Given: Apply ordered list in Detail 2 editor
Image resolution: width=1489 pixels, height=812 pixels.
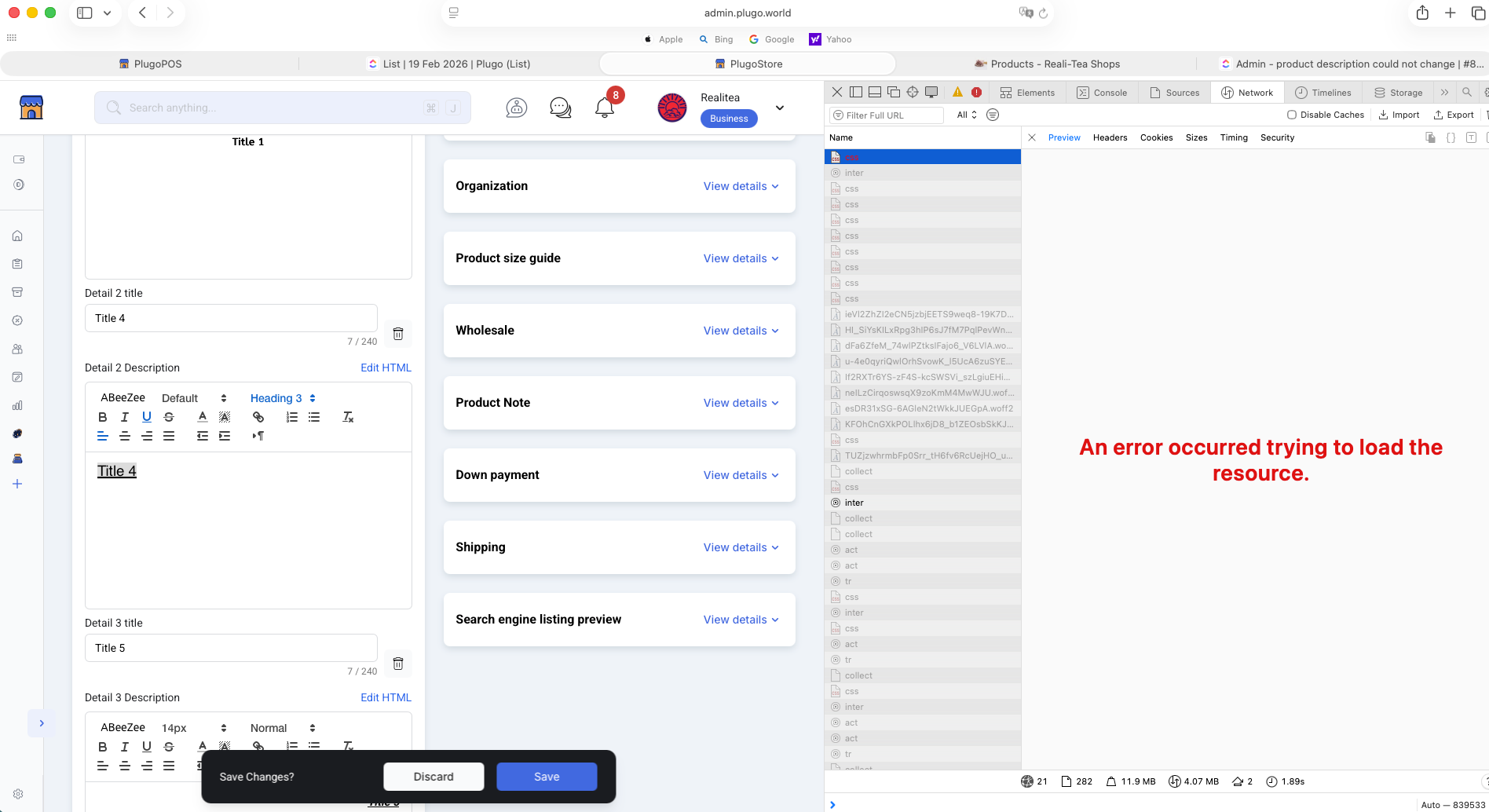Looking at the screenshot, I should [x=292, y=417].
